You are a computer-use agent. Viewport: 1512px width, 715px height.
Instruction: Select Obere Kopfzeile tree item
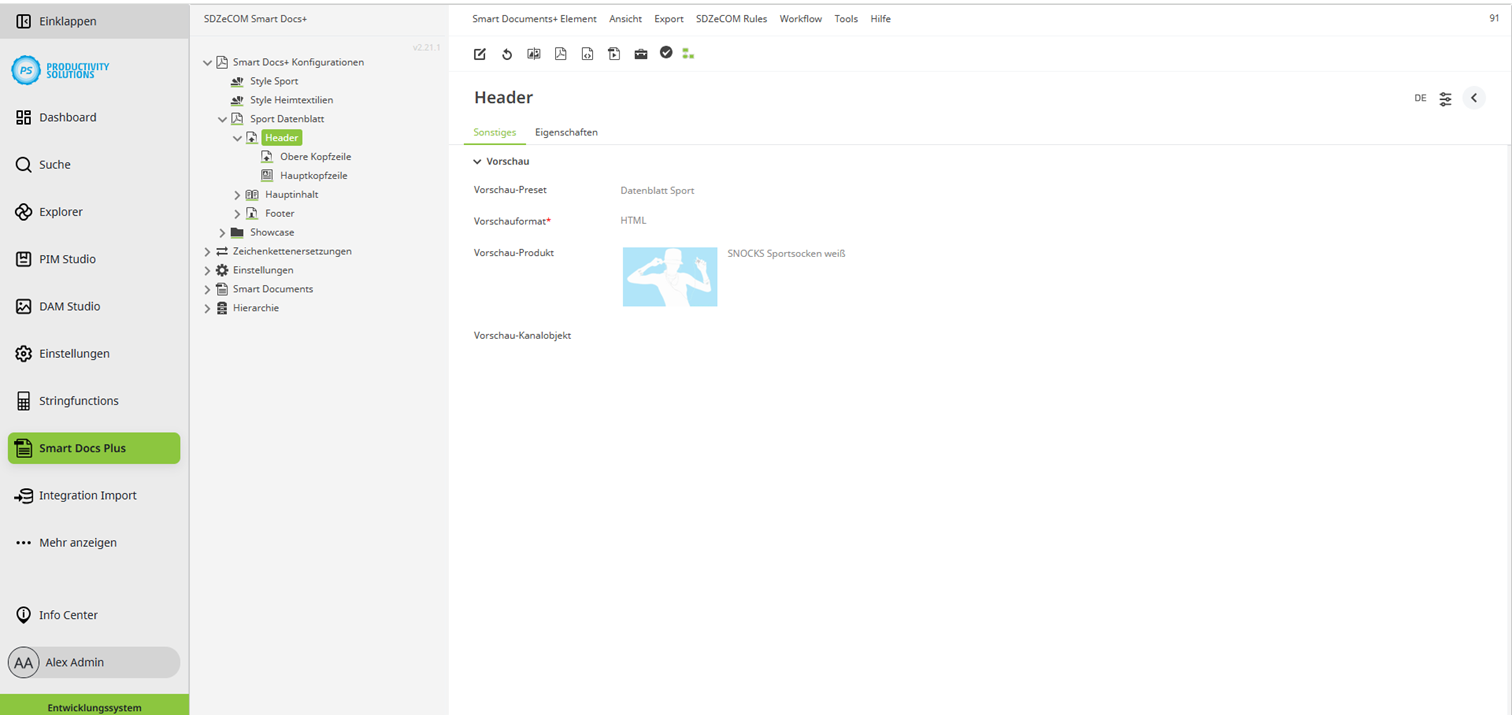click(x=315, y=157)
